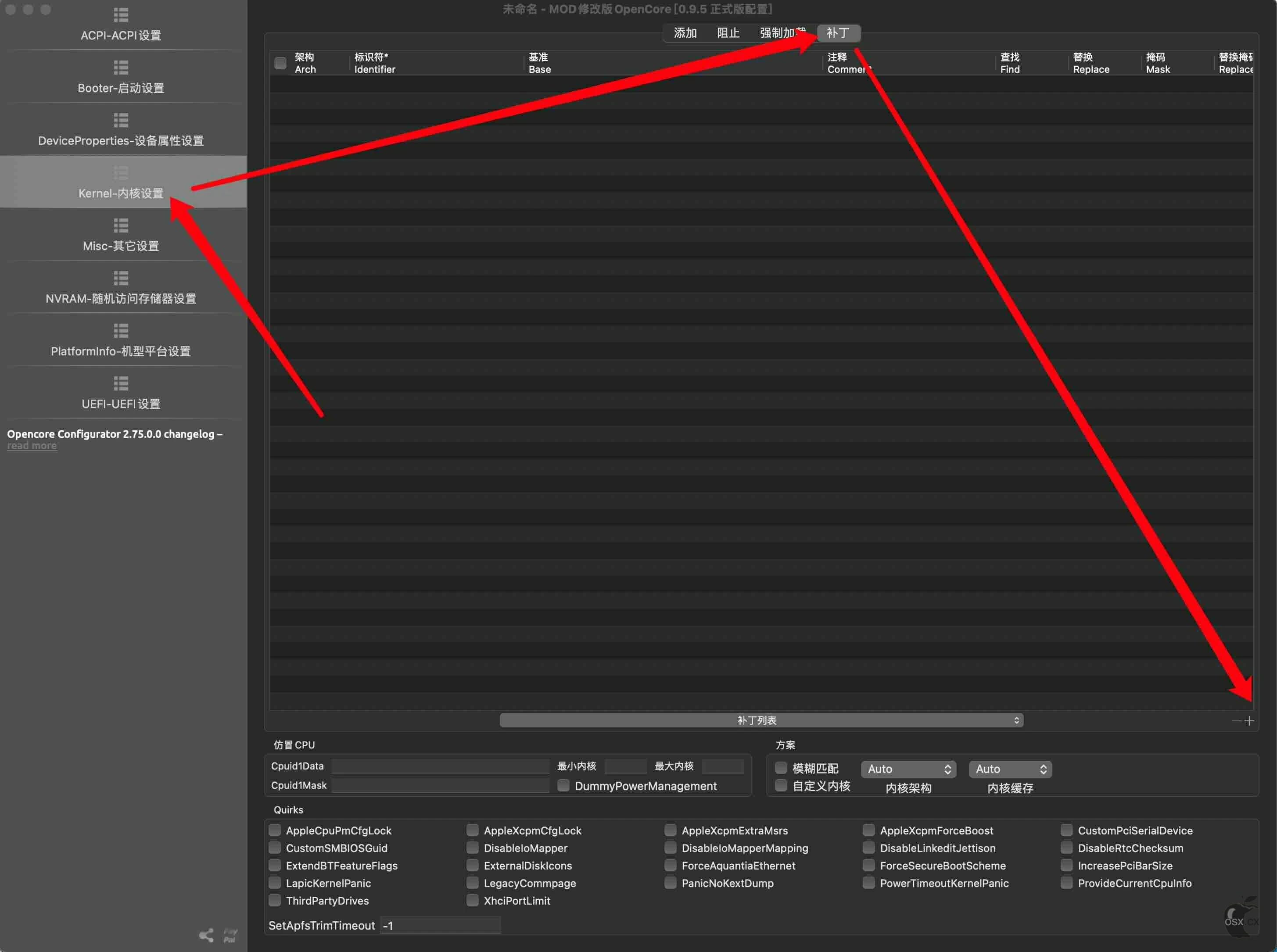Sort by 查找 Find column header

1032,63
